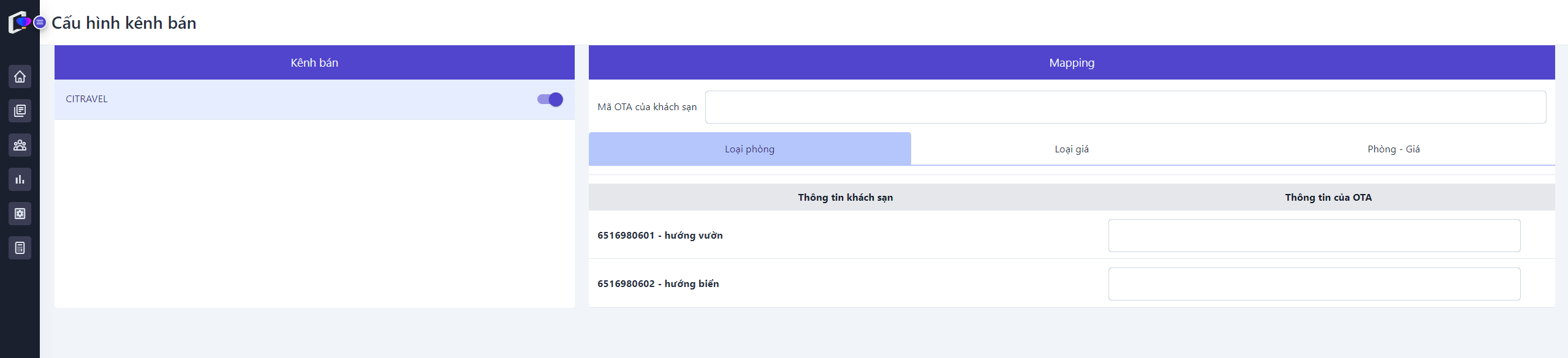Select the 6516980602 - hướng biển row label

click(x=658, y=284)
